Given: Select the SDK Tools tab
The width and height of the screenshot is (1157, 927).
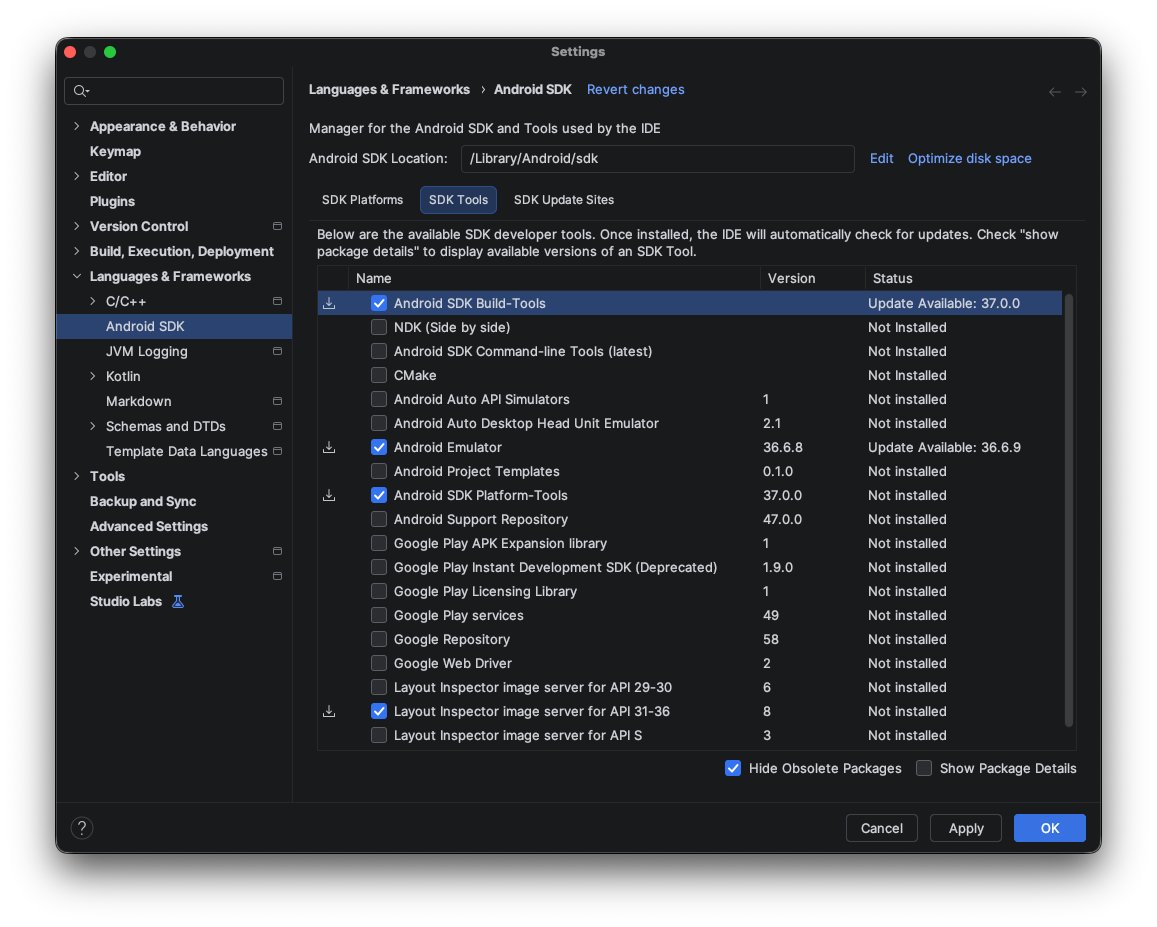Looking at the screenshot, I should point(458,200).
